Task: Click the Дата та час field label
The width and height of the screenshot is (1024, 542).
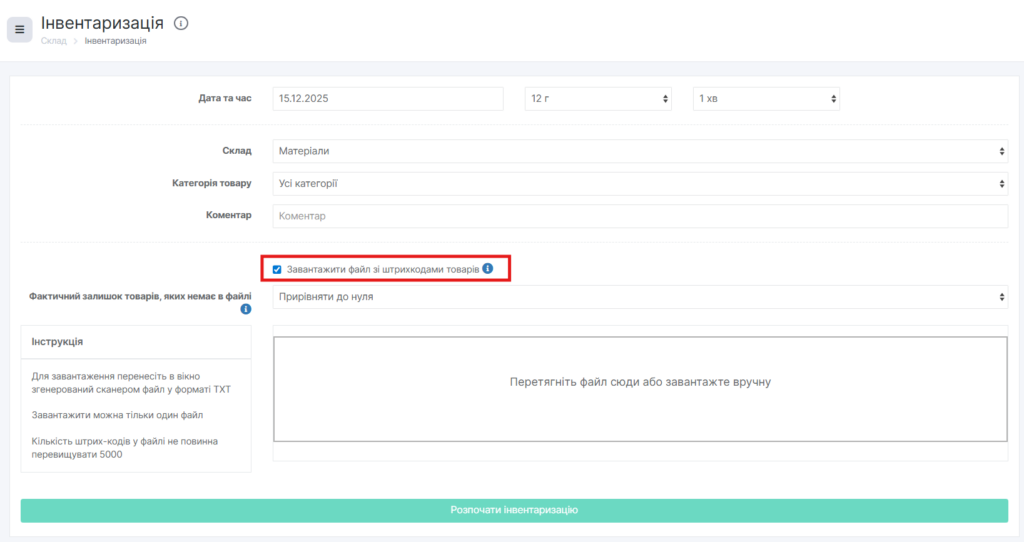Action: [x=225, y=99]
